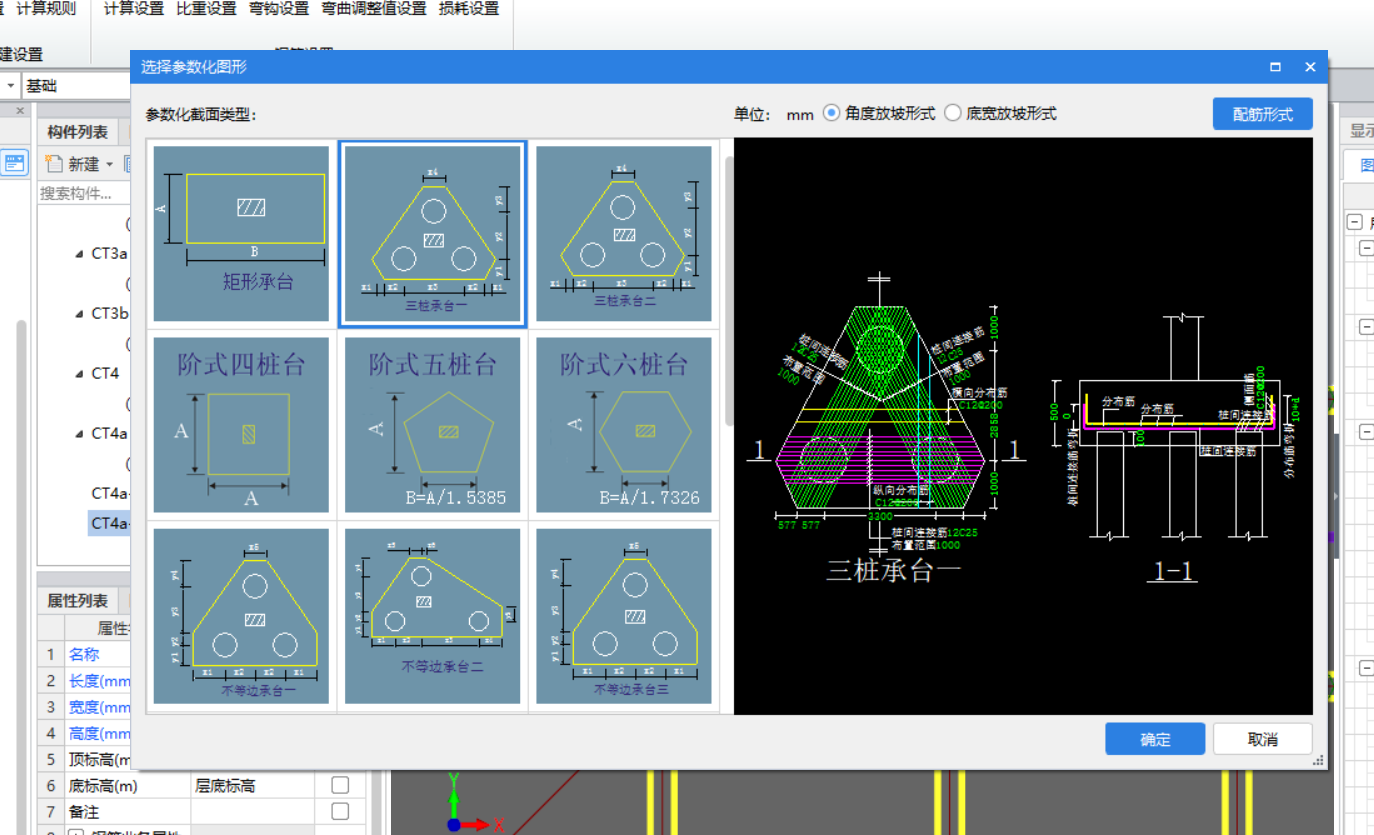The height and width of the screenshot is (835, 1374).
Task: Confirm with the 确定 button
Action: point(1155,739)
